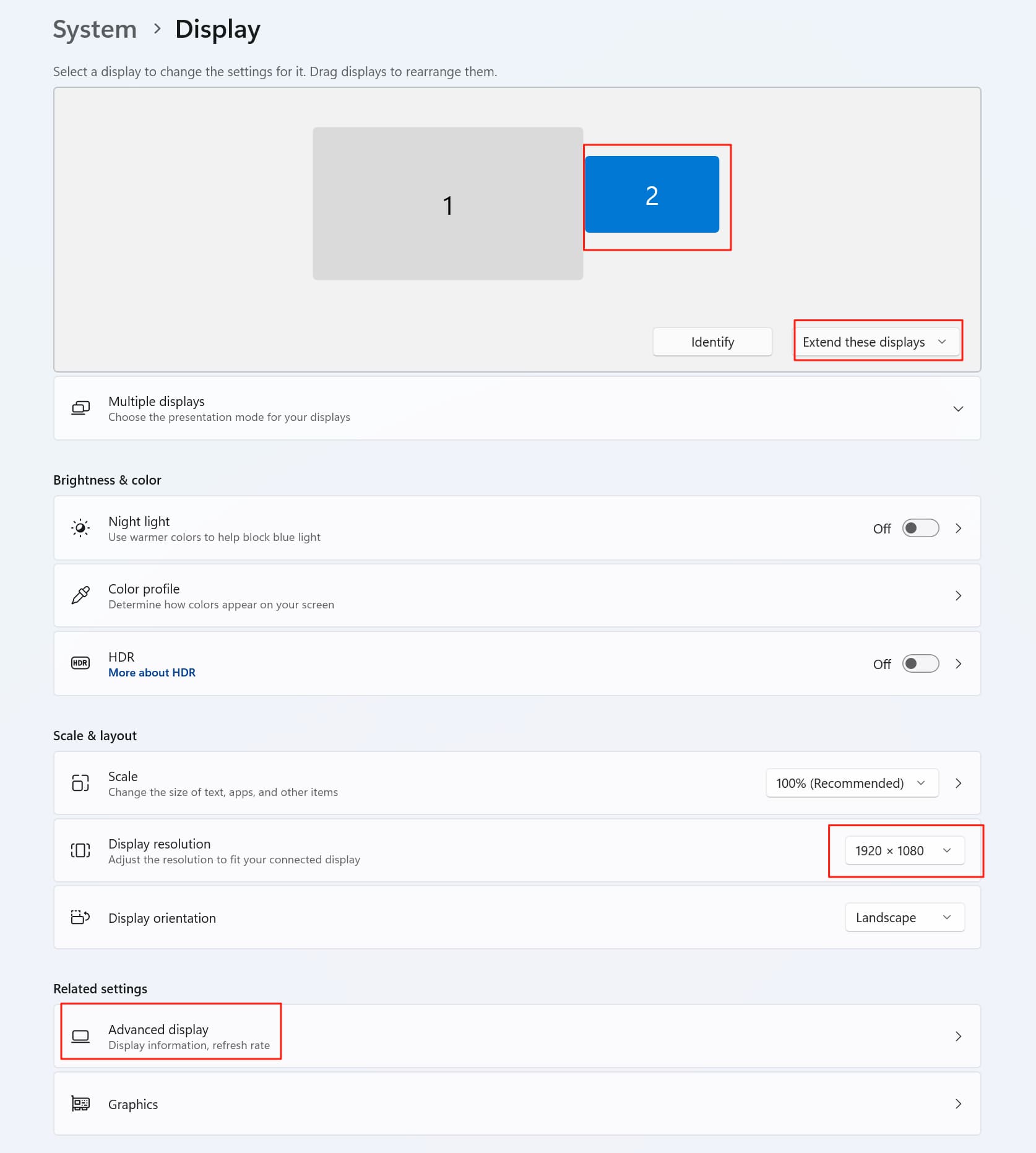Turn on the Night light toggle
The width and height of the screenshot is (1036, 1153).
(920, 528)
